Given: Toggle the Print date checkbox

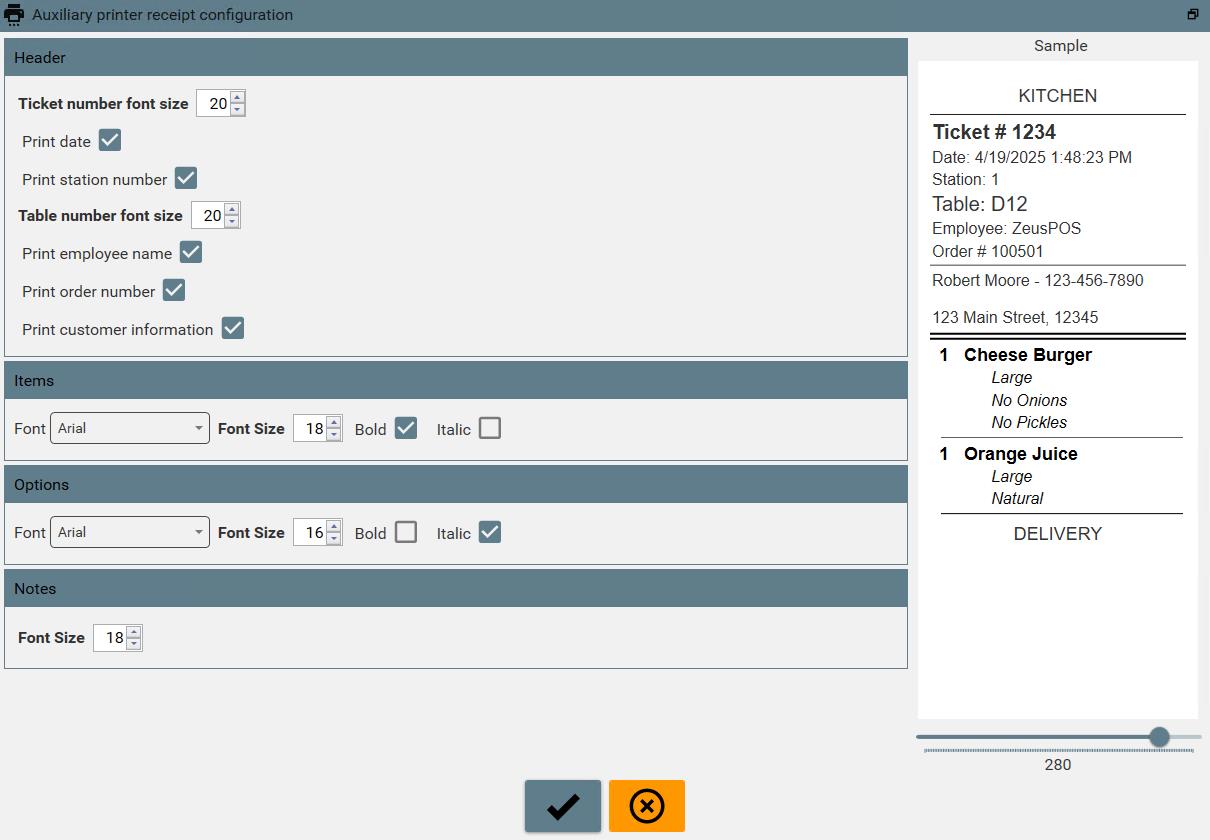Looking at the screenshot, I should pyautogui.click(x=110, y=140).
